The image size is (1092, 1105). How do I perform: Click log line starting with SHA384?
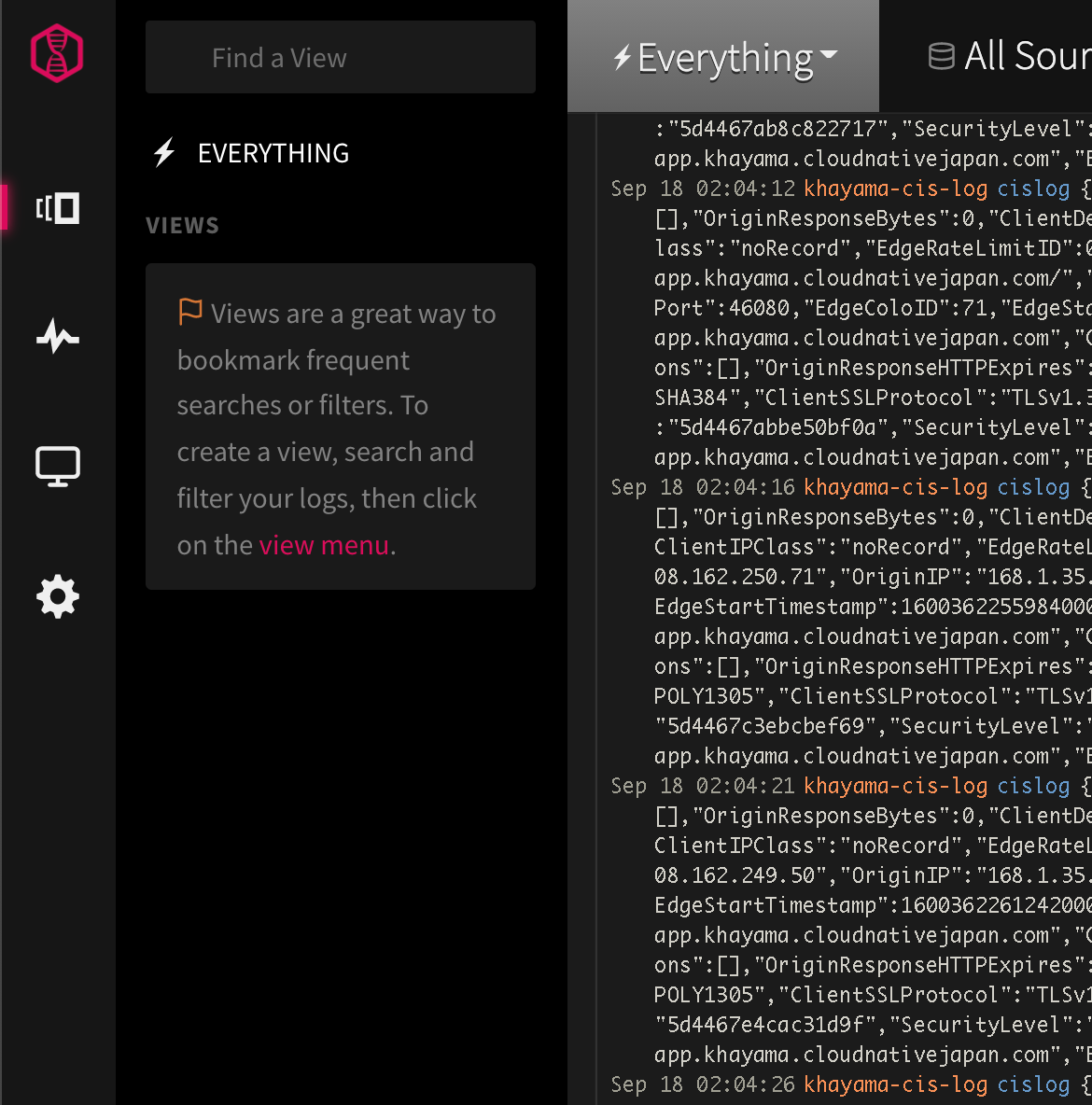873,399
